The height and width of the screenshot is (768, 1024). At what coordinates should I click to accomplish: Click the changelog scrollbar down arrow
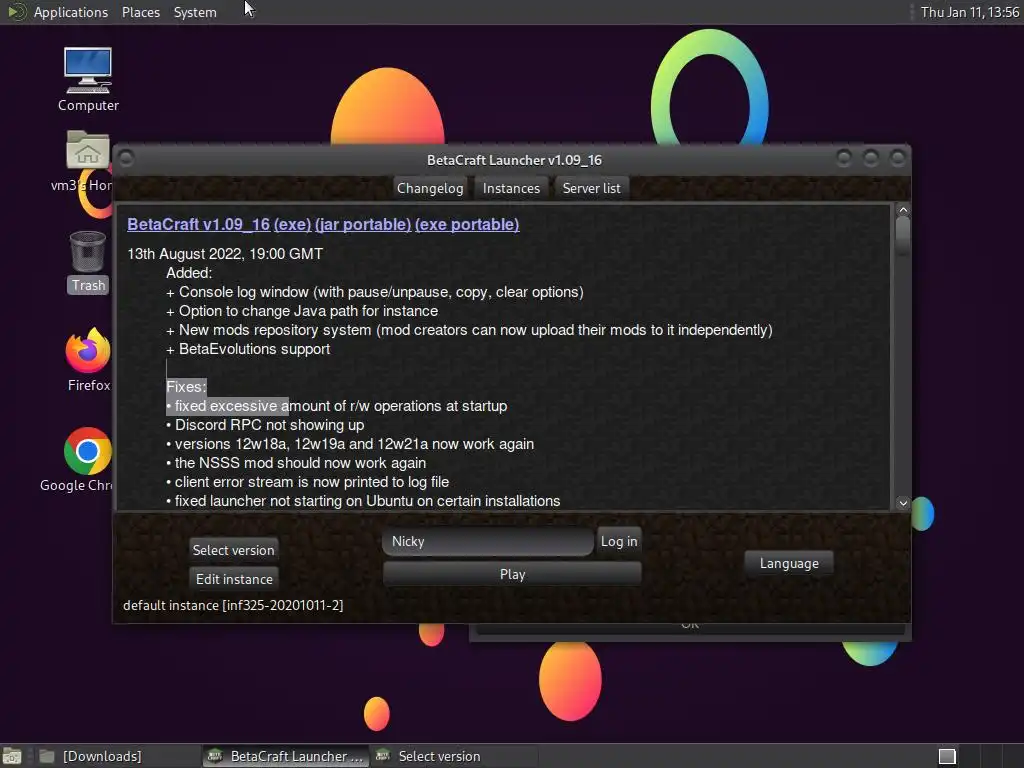[903, 503]
